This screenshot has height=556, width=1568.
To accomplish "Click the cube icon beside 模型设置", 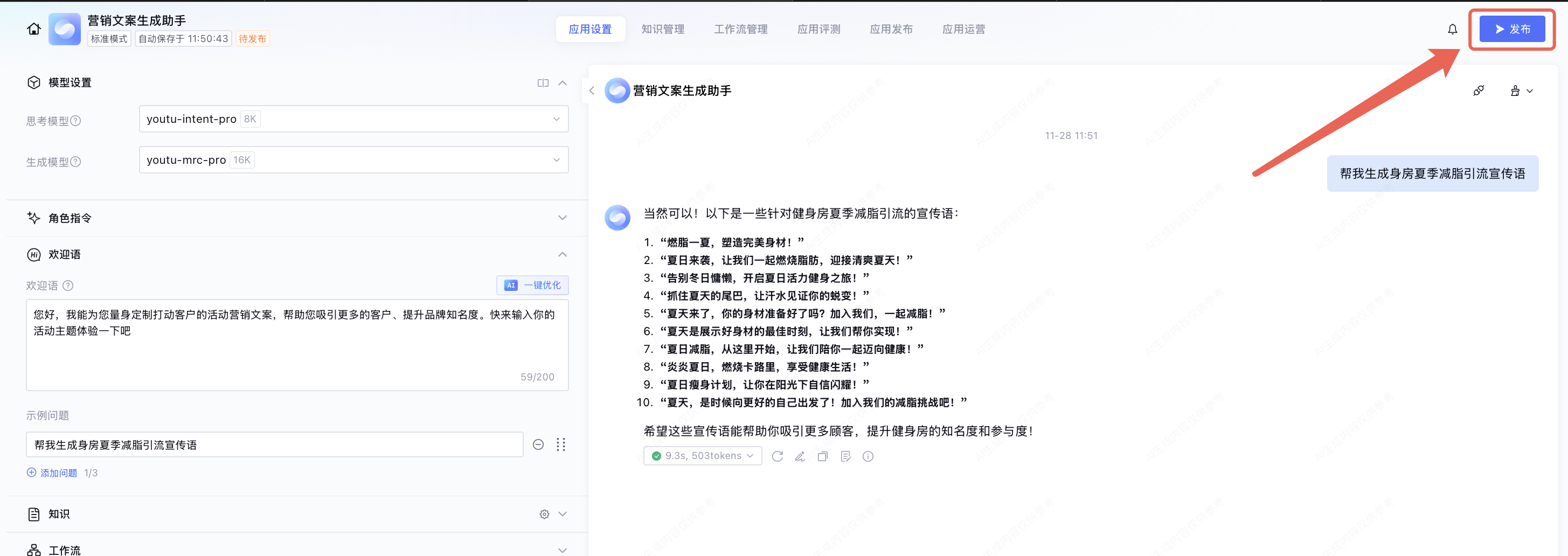I will (x=34, y=83).
